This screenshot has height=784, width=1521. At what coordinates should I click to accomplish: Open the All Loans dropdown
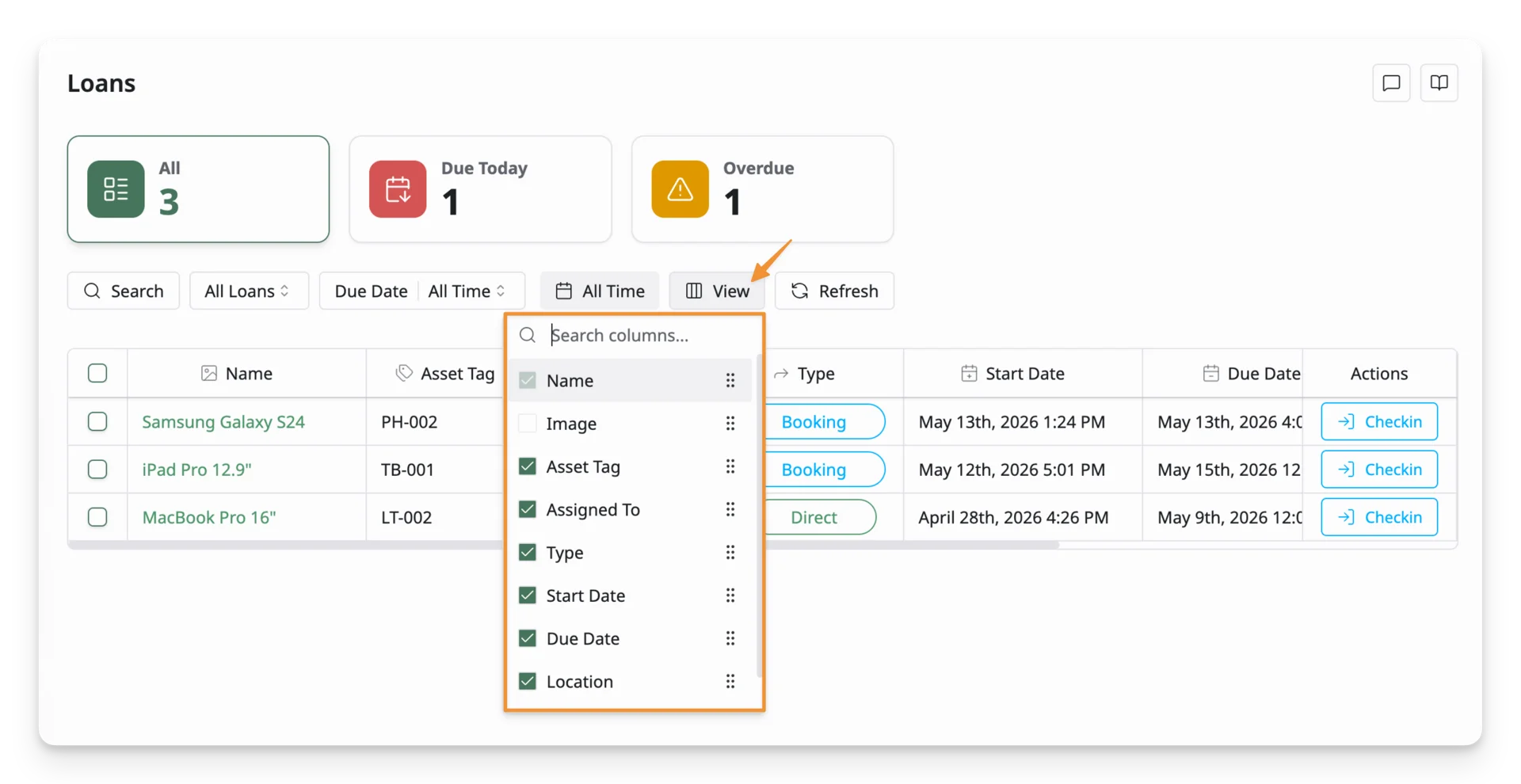(x=249, y=291)
